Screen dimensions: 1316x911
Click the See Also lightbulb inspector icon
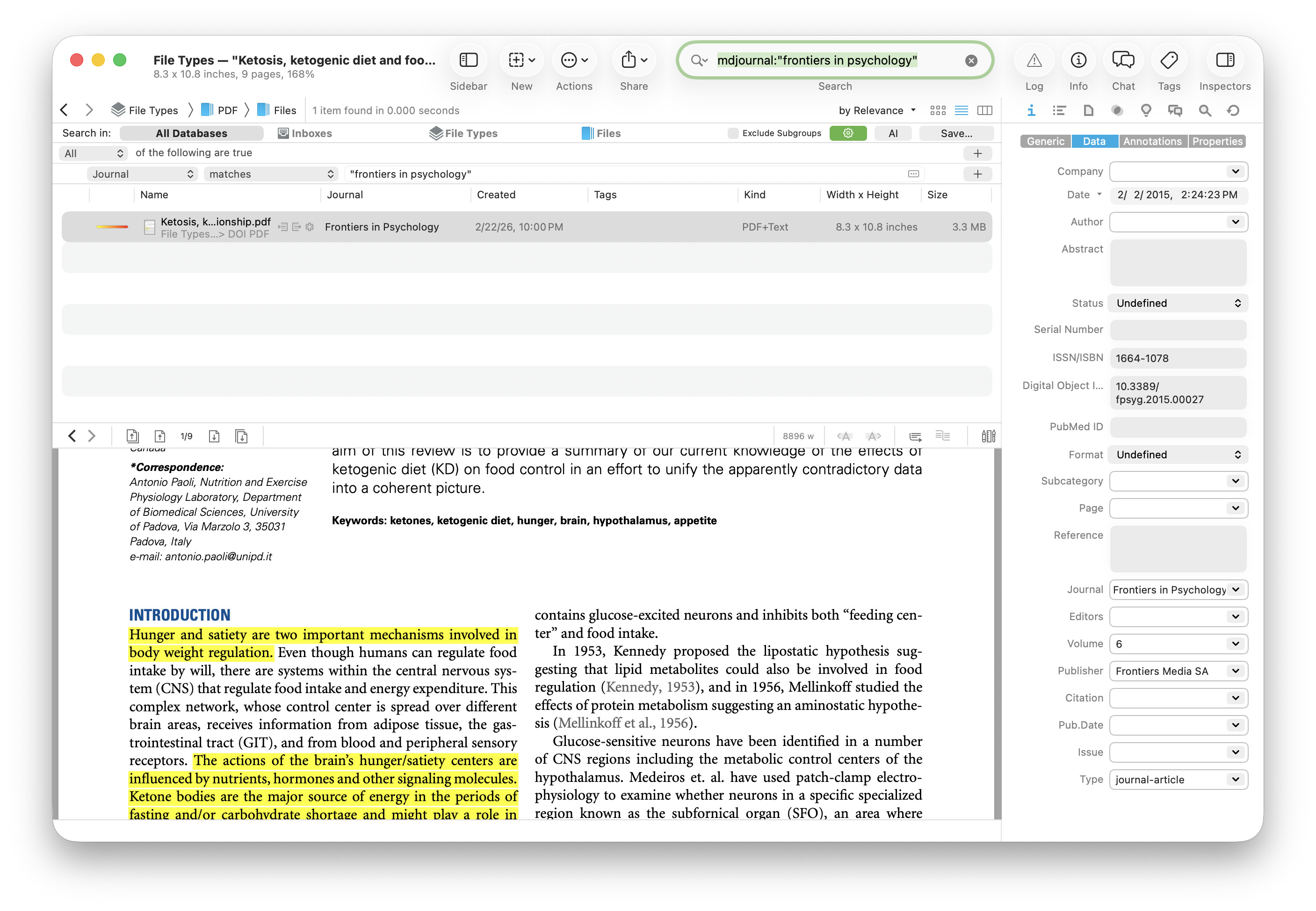pyautogui.click(x=1145, y=110)
